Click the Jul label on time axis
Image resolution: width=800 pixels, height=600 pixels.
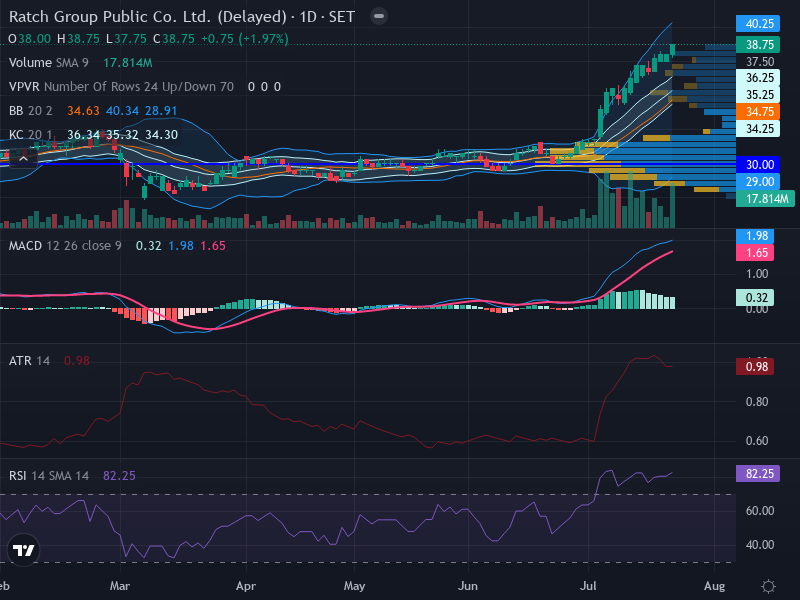588,586
